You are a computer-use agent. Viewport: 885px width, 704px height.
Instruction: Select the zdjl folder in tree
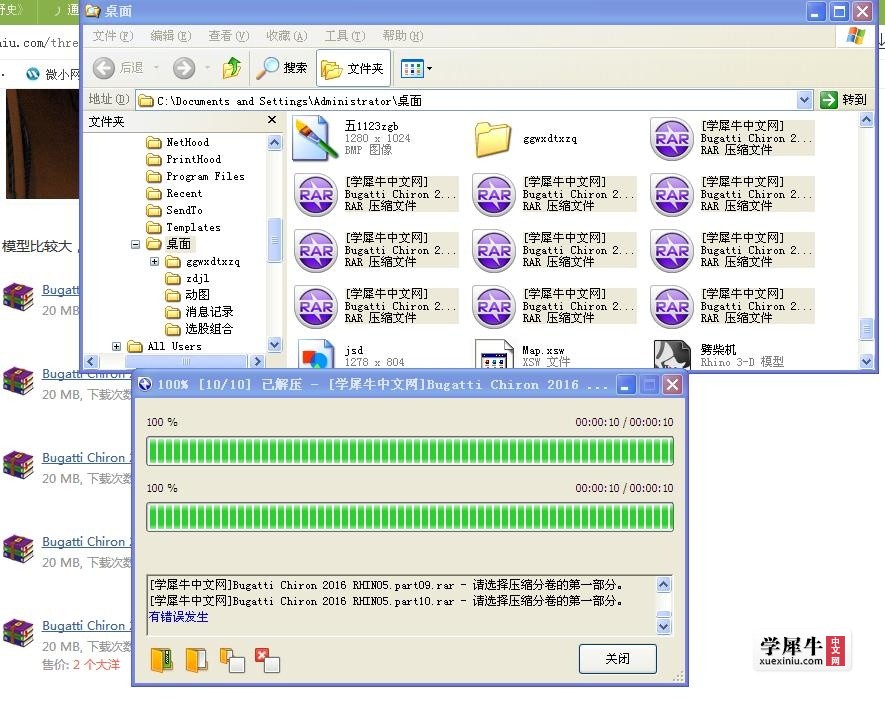point(187,278)
